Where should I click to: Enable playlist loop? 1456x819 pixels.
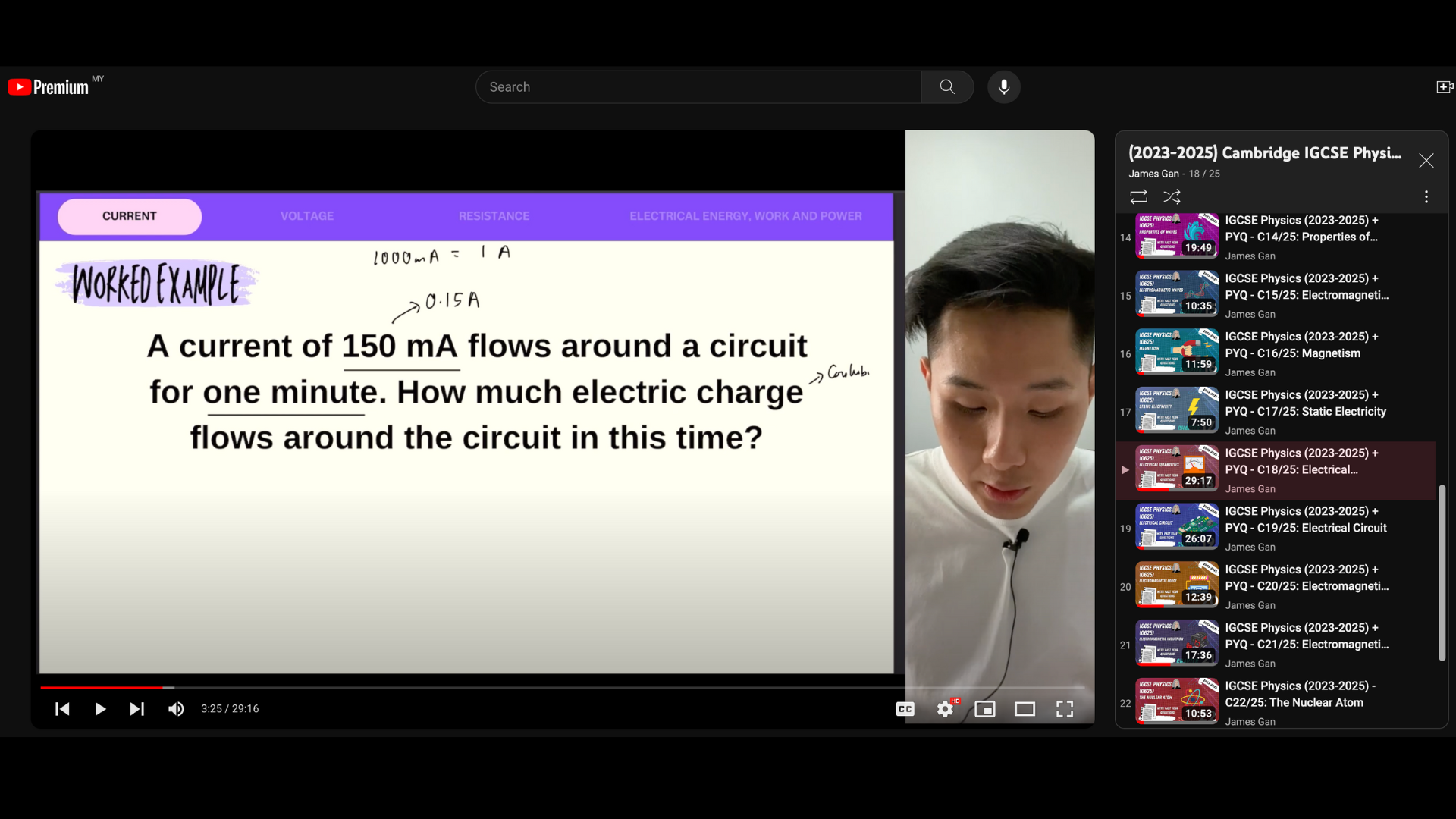pos(1138,196)
